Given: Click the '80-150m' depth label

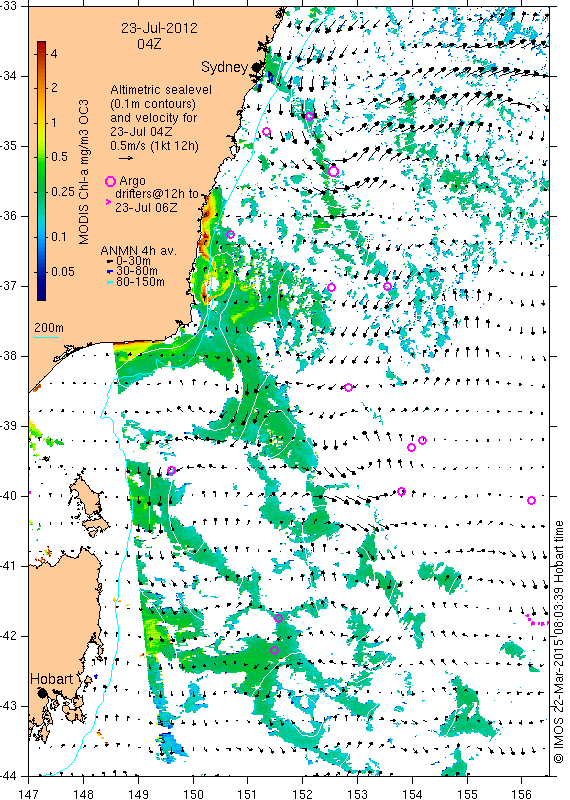Looking at the screenshot, I should [x=140, y=282].
